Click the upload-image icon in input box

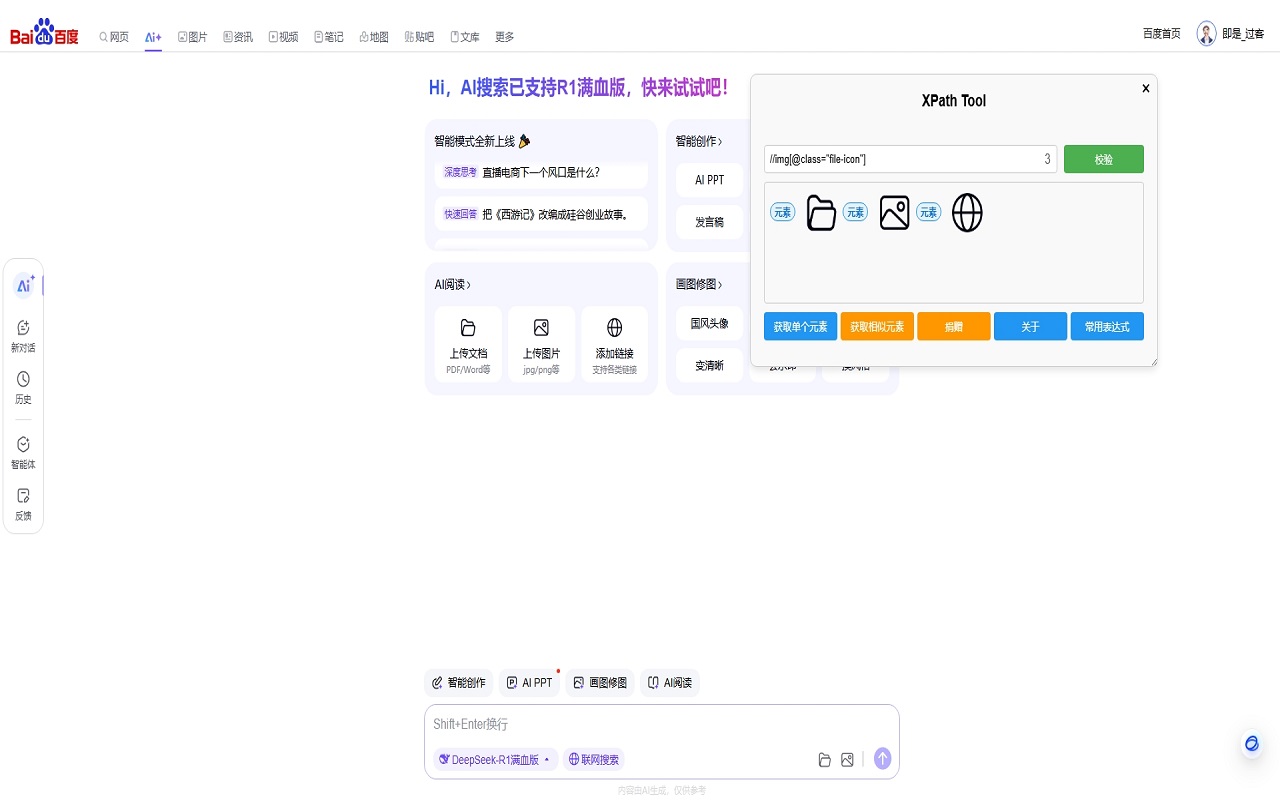tap(847, 760)
